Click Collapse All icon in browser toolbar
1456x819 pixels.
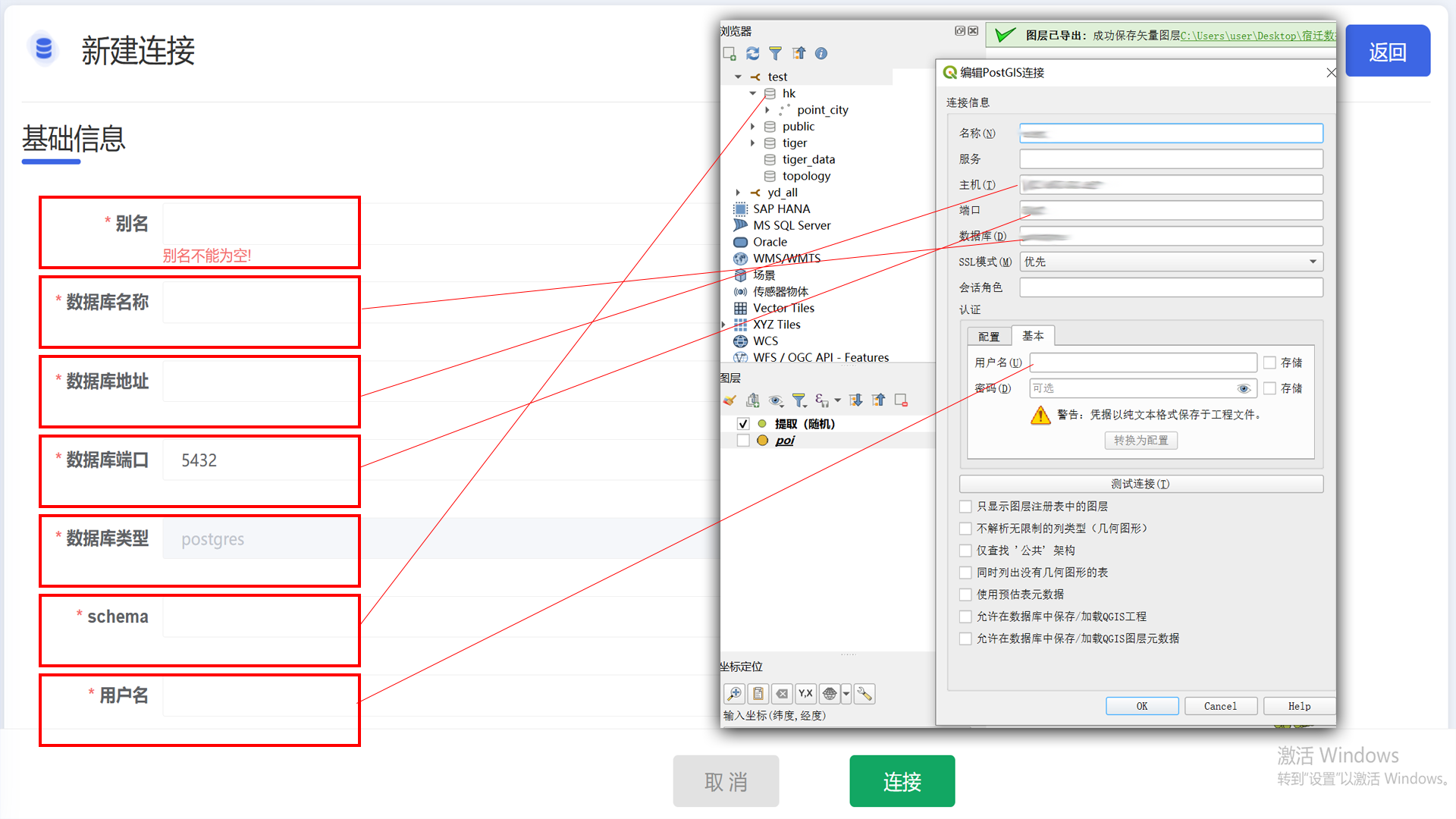point(799,53)
